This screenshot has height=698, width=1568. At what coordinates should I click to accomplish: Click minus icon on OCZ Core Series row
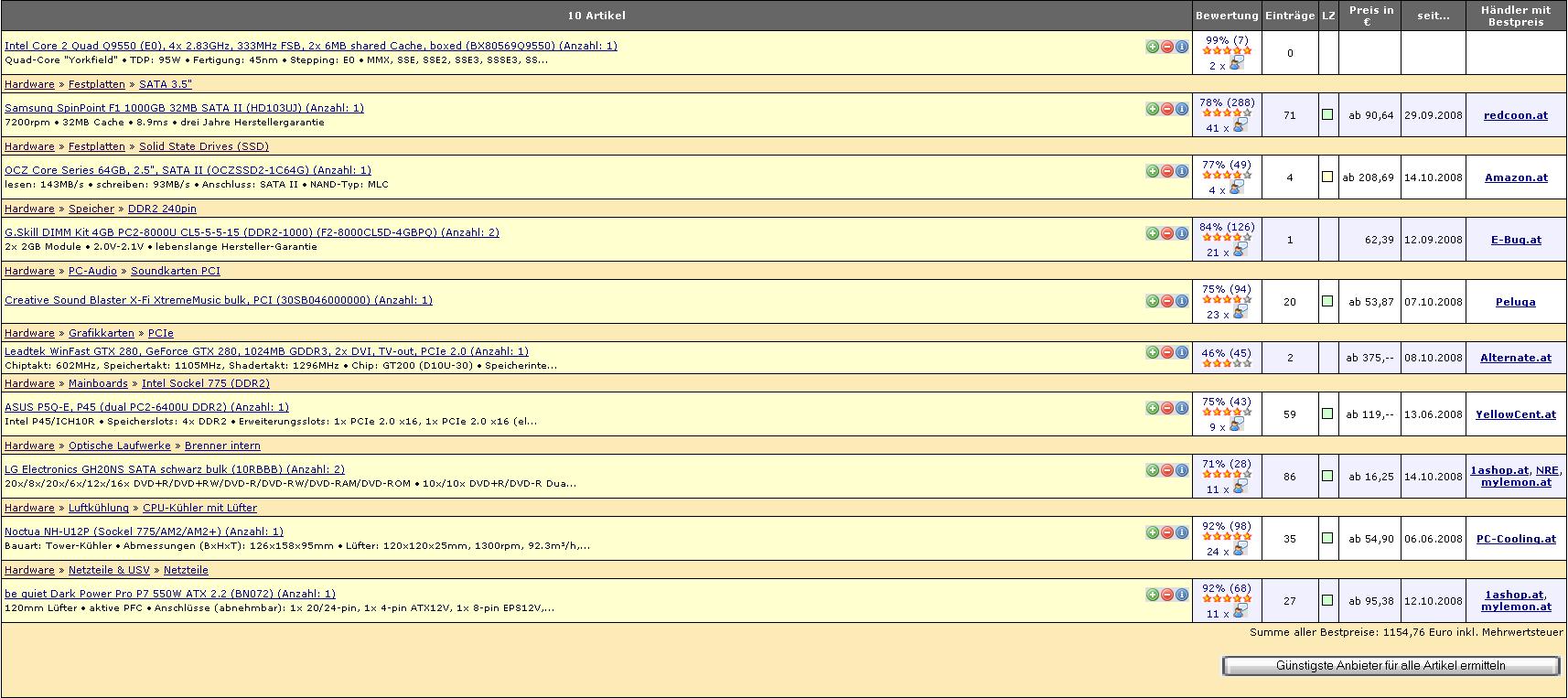click(x=1167, y=170)
